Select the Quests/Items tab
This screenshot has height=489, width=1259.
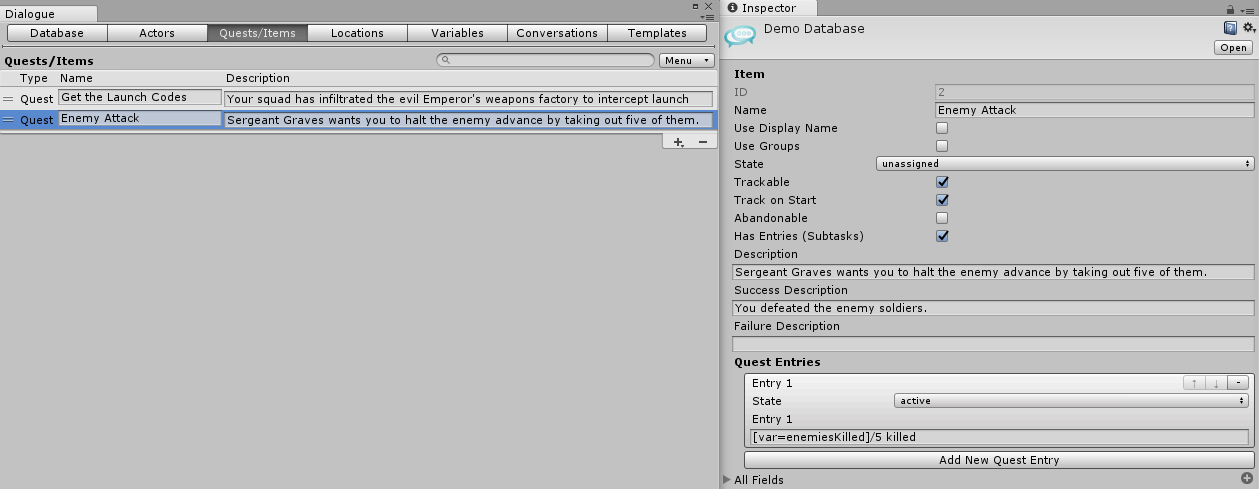(257, 33)
